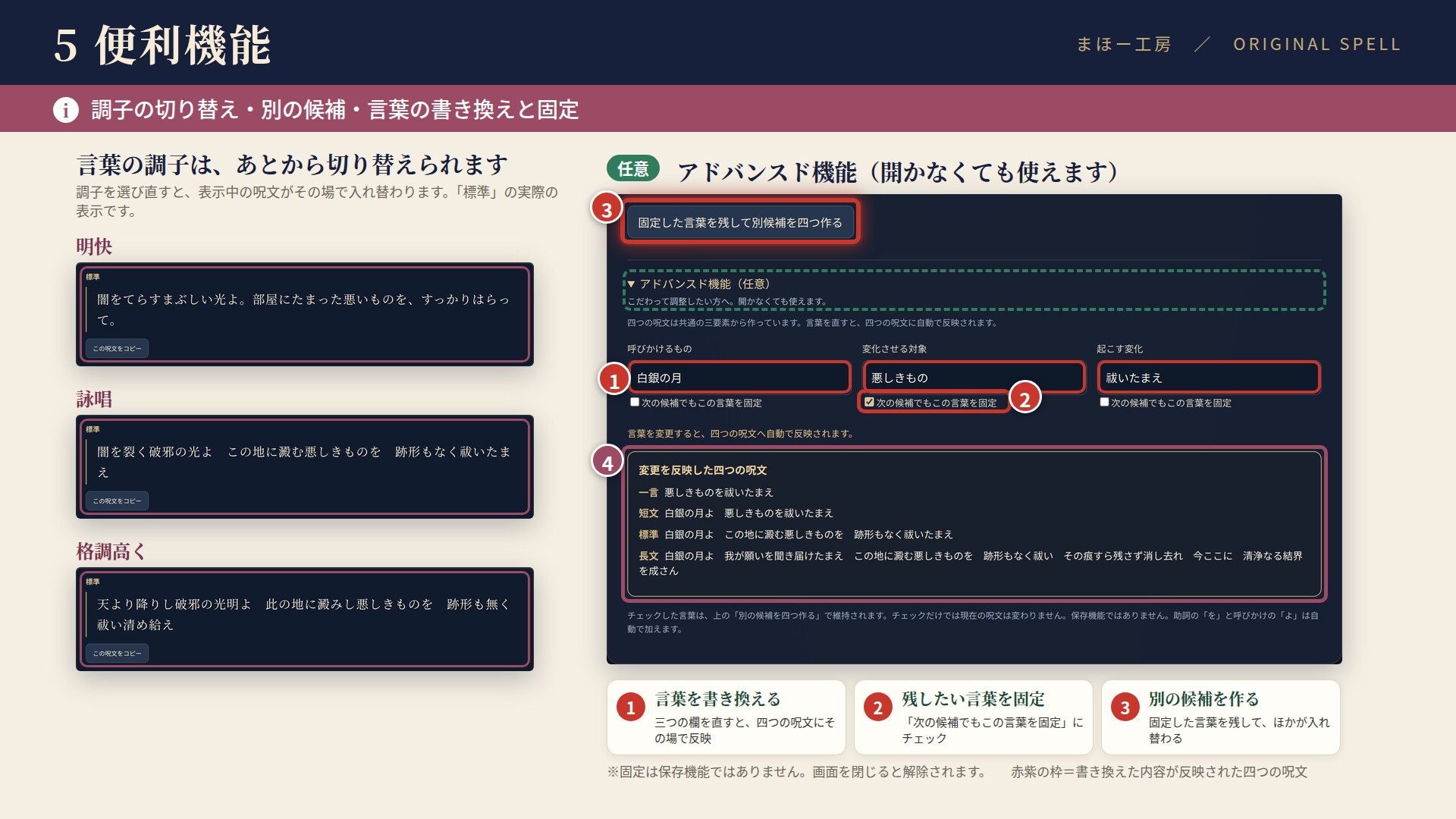Copy the spell in the 詠唱 card
The image size is (1456, 819).
point(117,500)
